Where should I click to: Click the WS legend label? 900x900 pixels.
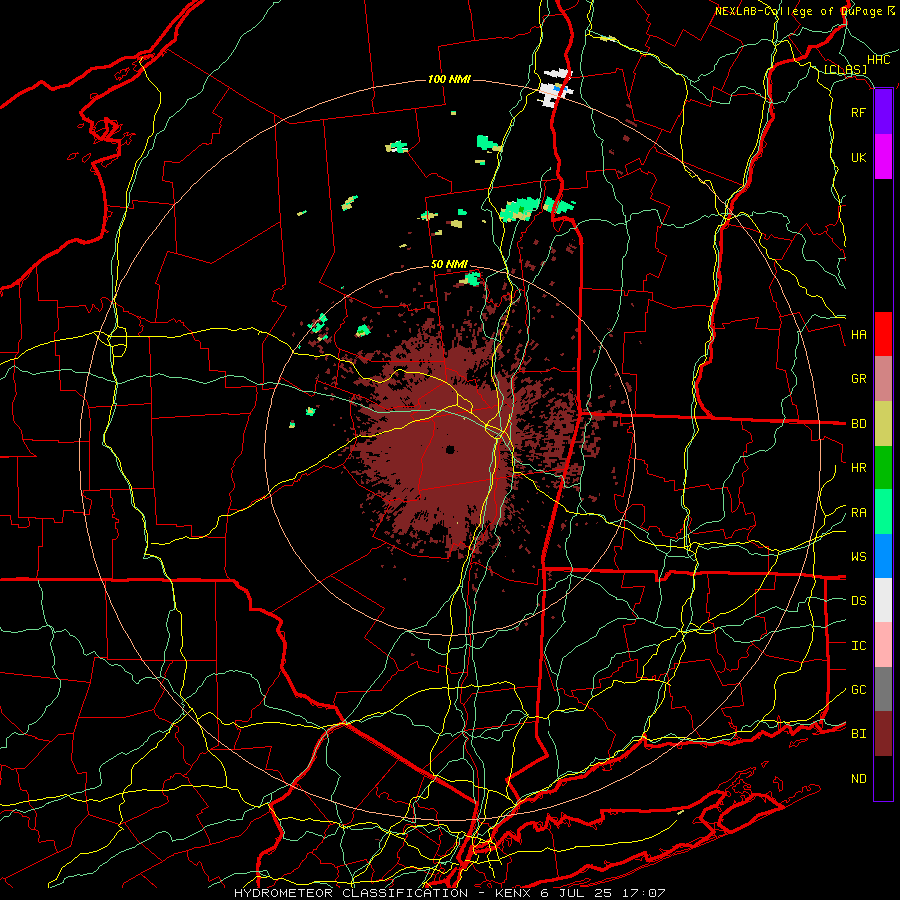point(859,557)
